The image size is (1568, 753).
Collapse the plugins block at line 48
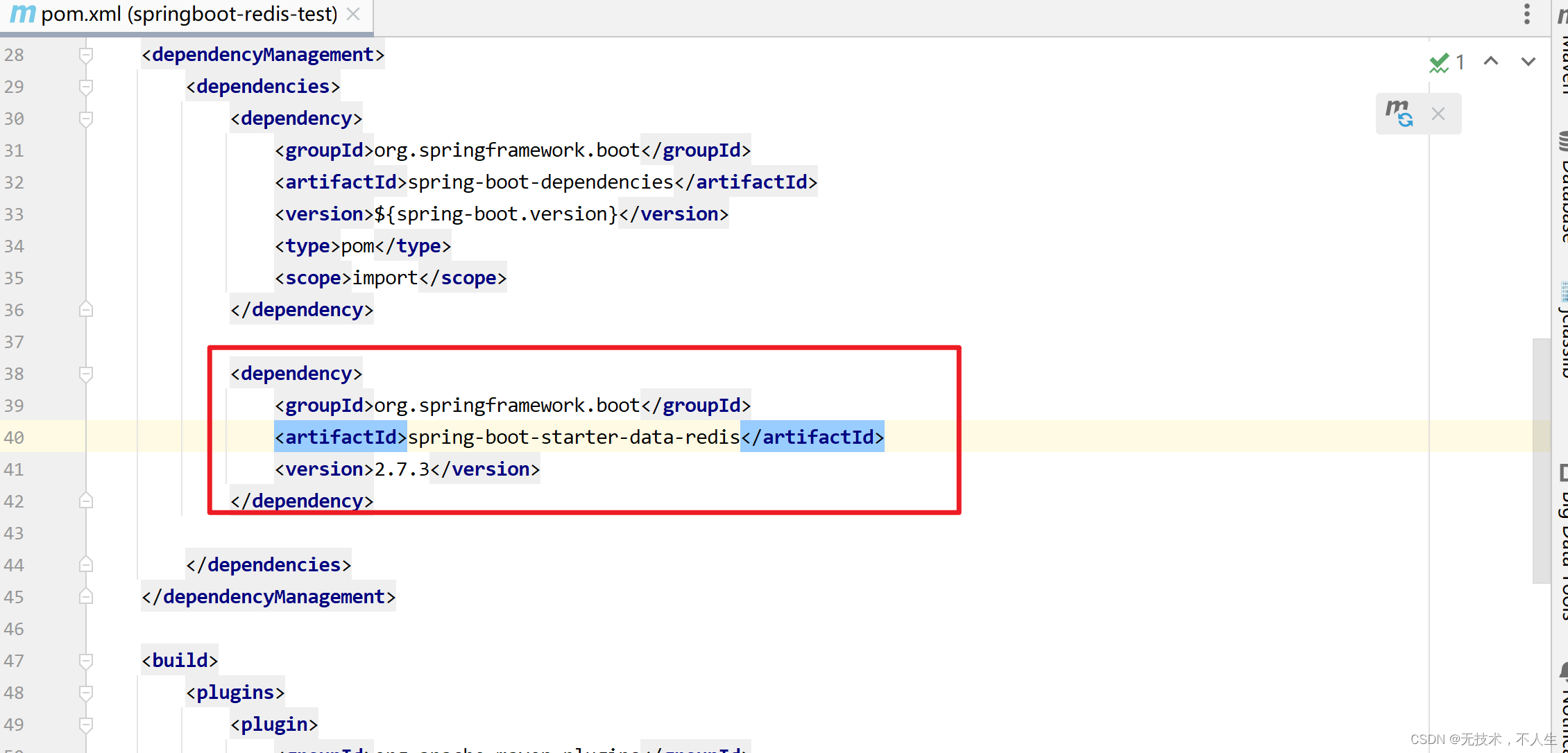click(x=86, y=693)
